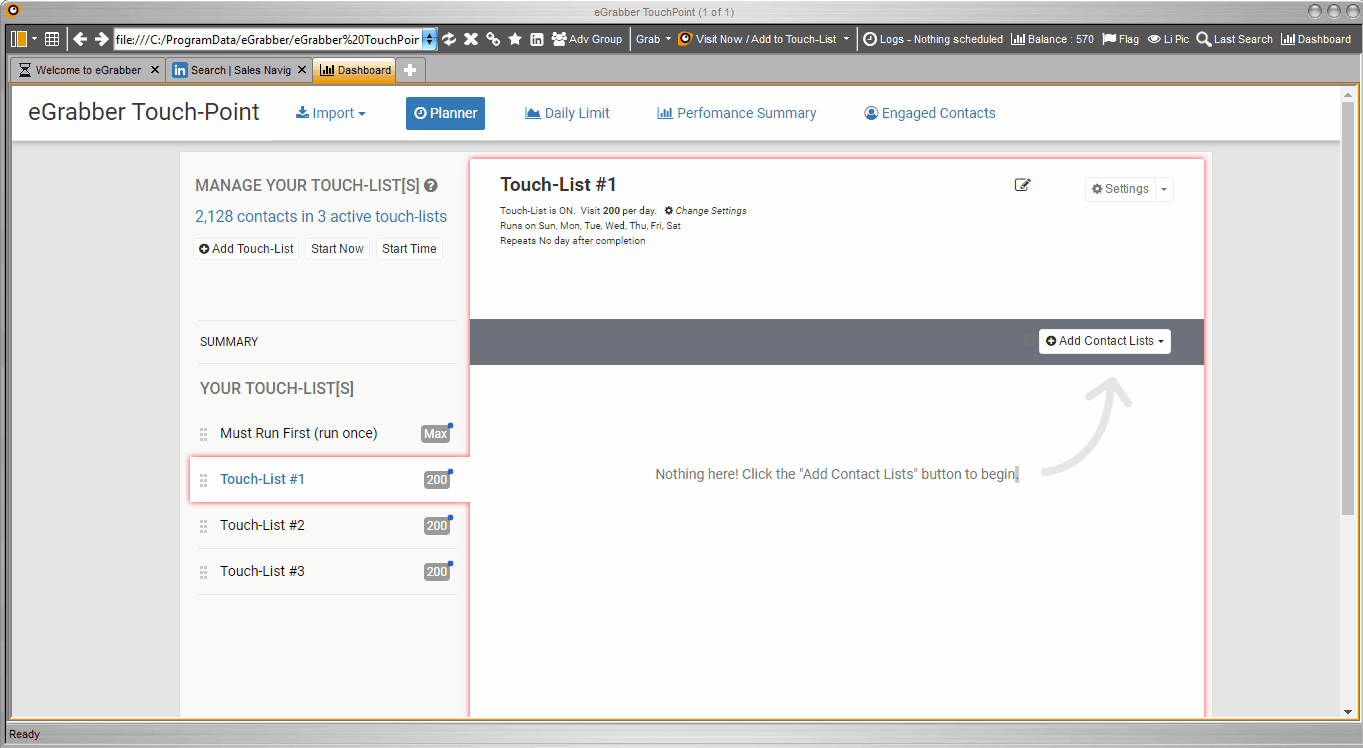Stop loading with the X icon
This screenshot has height=748, width=1363.
point(471,39)
